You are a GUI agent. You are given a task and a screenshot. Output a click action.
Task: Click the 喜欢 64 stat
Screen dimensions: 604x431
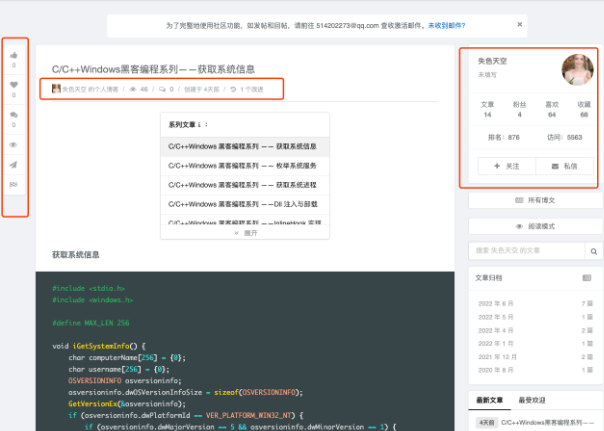pyautogui.click(x=552, y=109)
